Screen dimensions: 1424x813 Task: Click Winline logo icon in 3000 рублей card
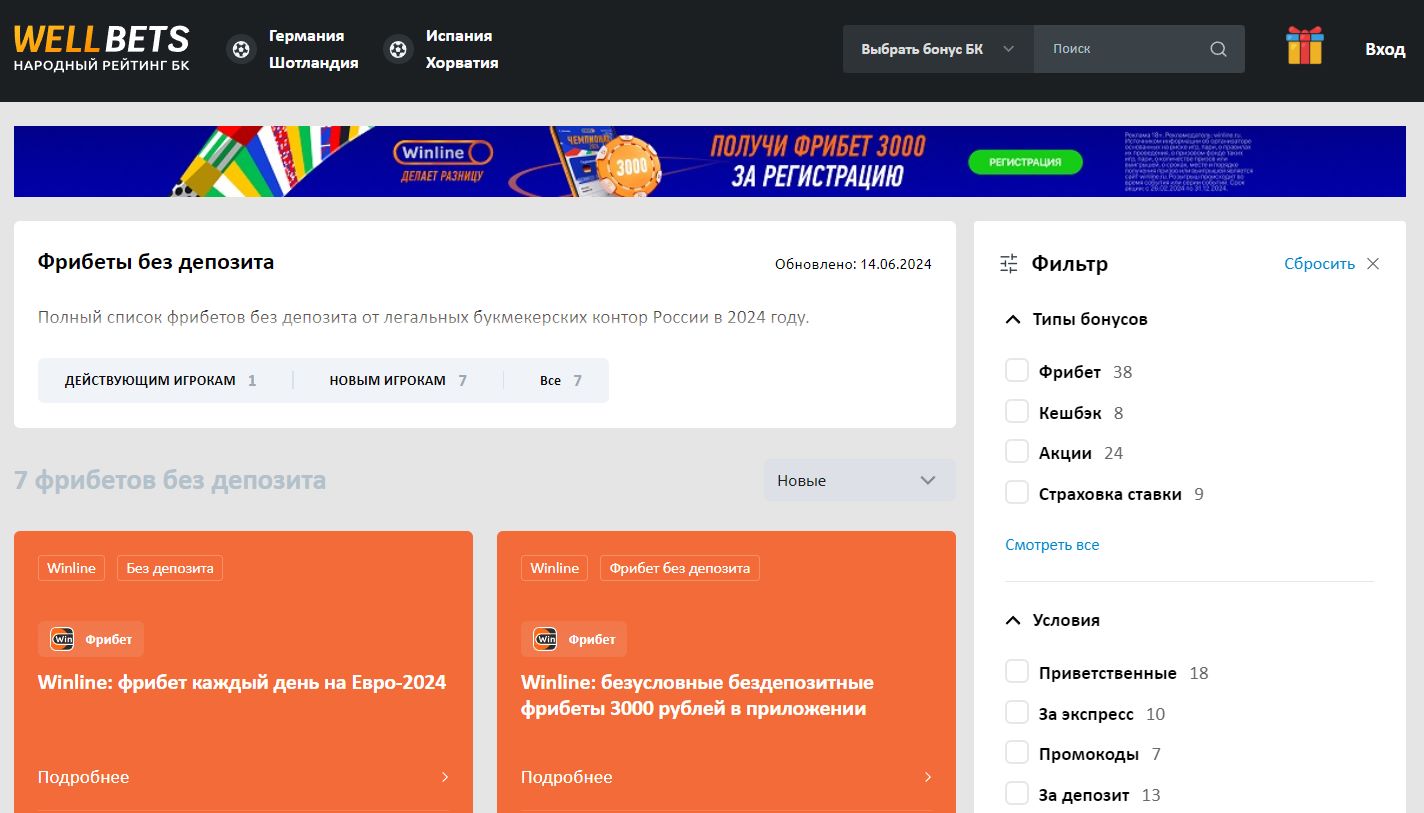[545, 639]
